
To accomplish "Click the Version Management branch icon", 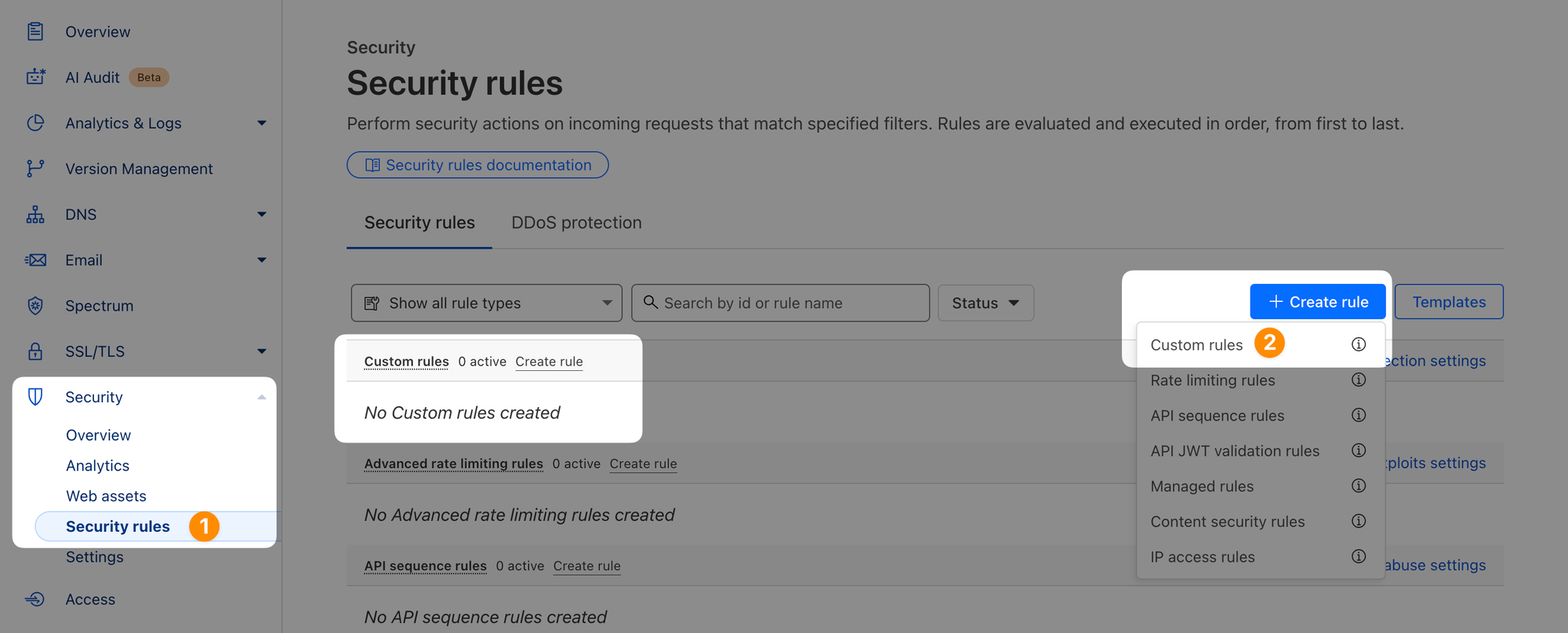I will (35, 168).
